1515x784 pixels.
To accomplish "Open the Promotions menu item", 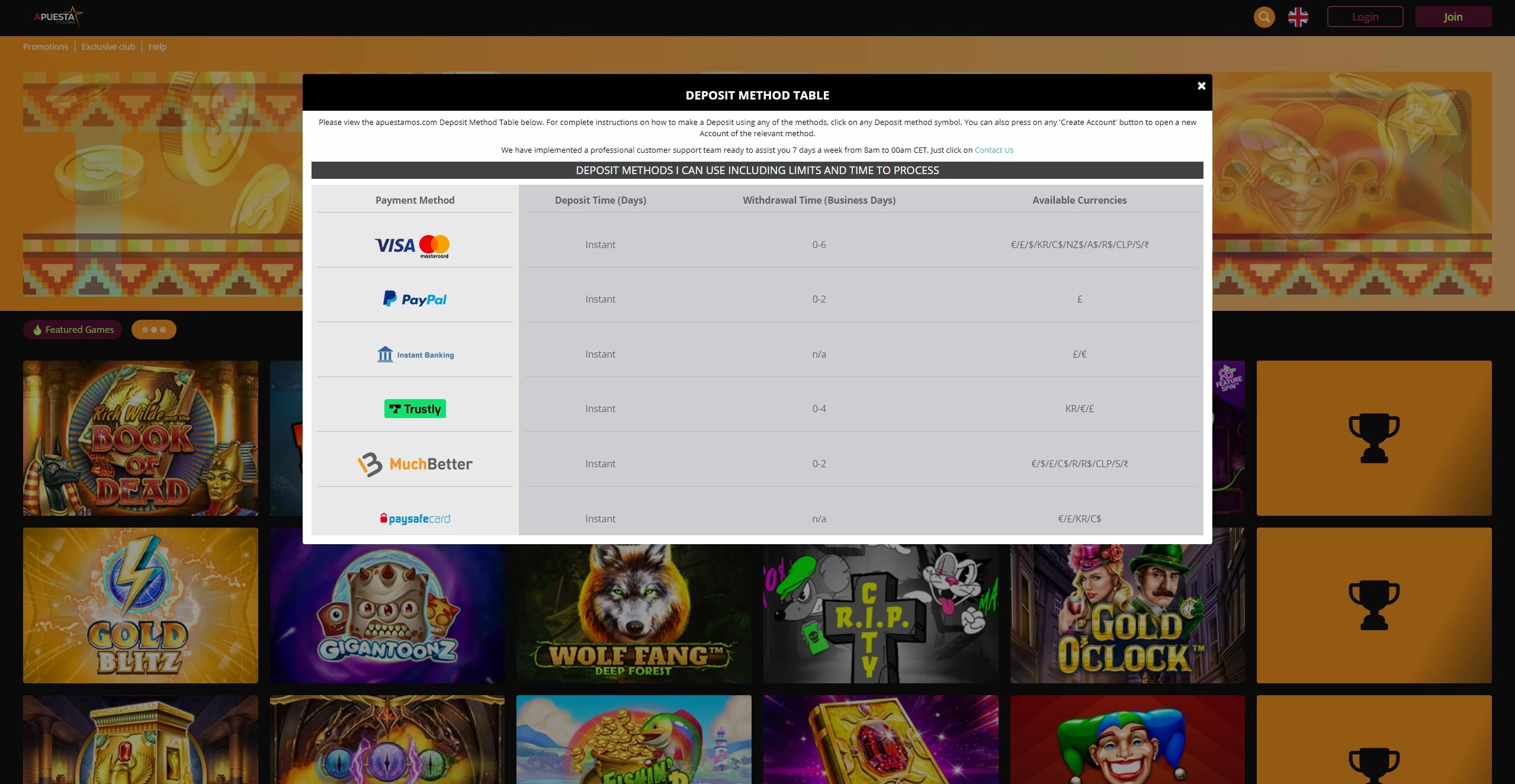I will coord(46,47).
